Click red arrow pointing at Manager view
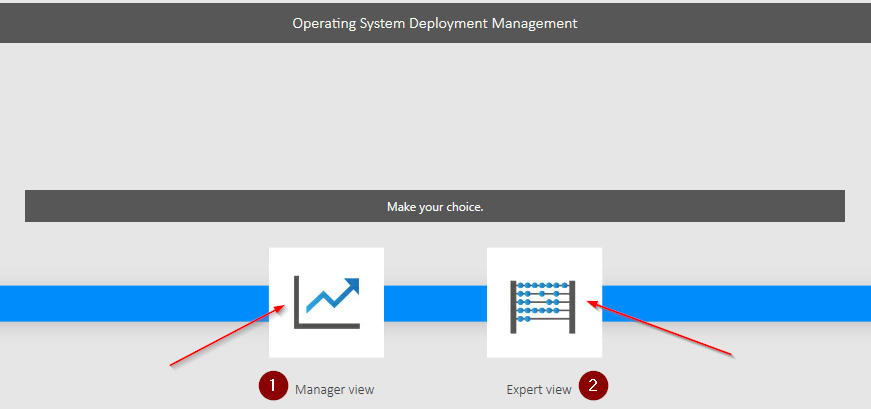Screen dimensions: 871x409 coord(225,340)
